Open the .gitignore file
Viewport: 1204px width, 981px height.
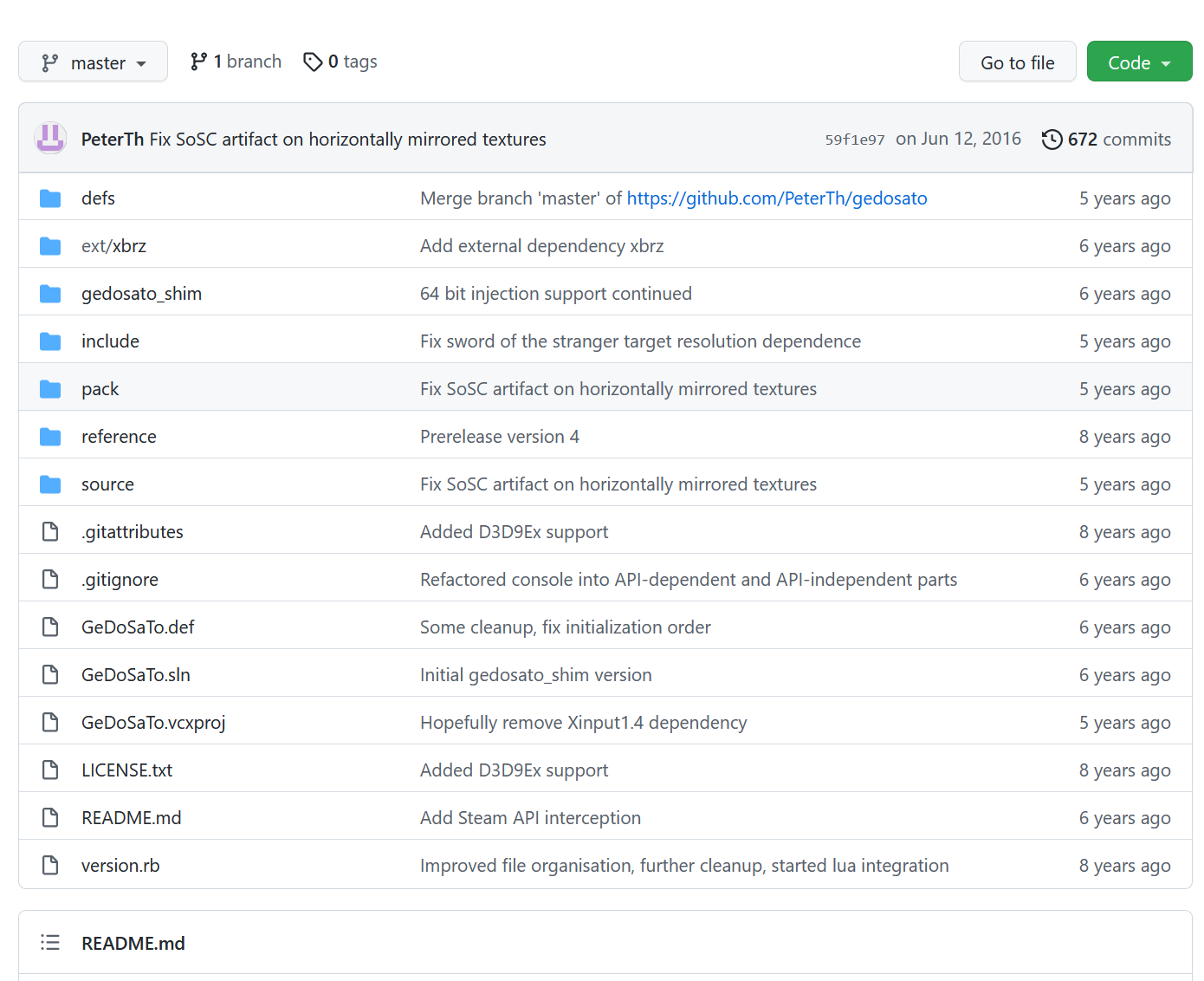coord(120,580)
